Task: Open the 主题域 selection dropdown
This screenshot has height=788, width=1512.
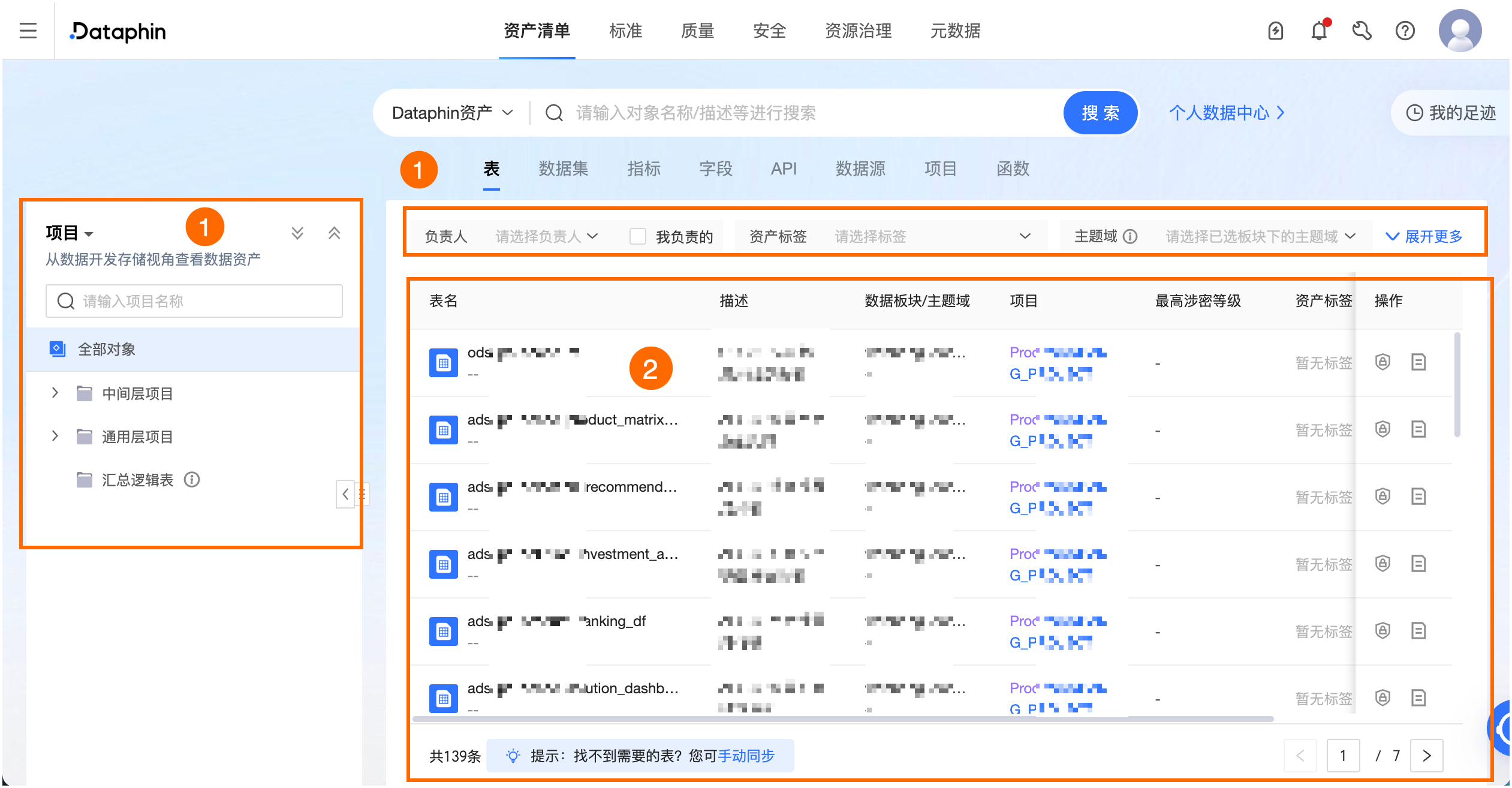Action: [1261, 236]
